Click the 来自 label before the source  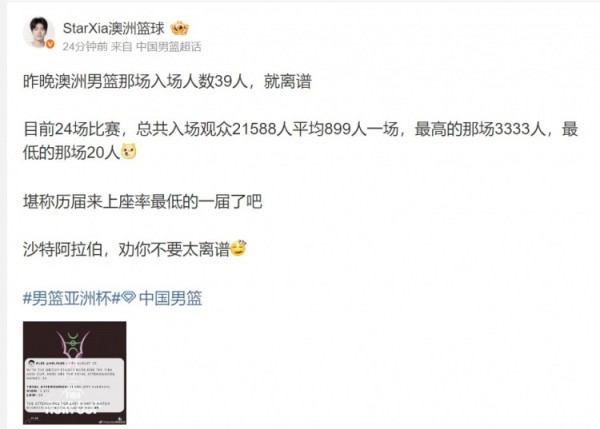[121, 47]
